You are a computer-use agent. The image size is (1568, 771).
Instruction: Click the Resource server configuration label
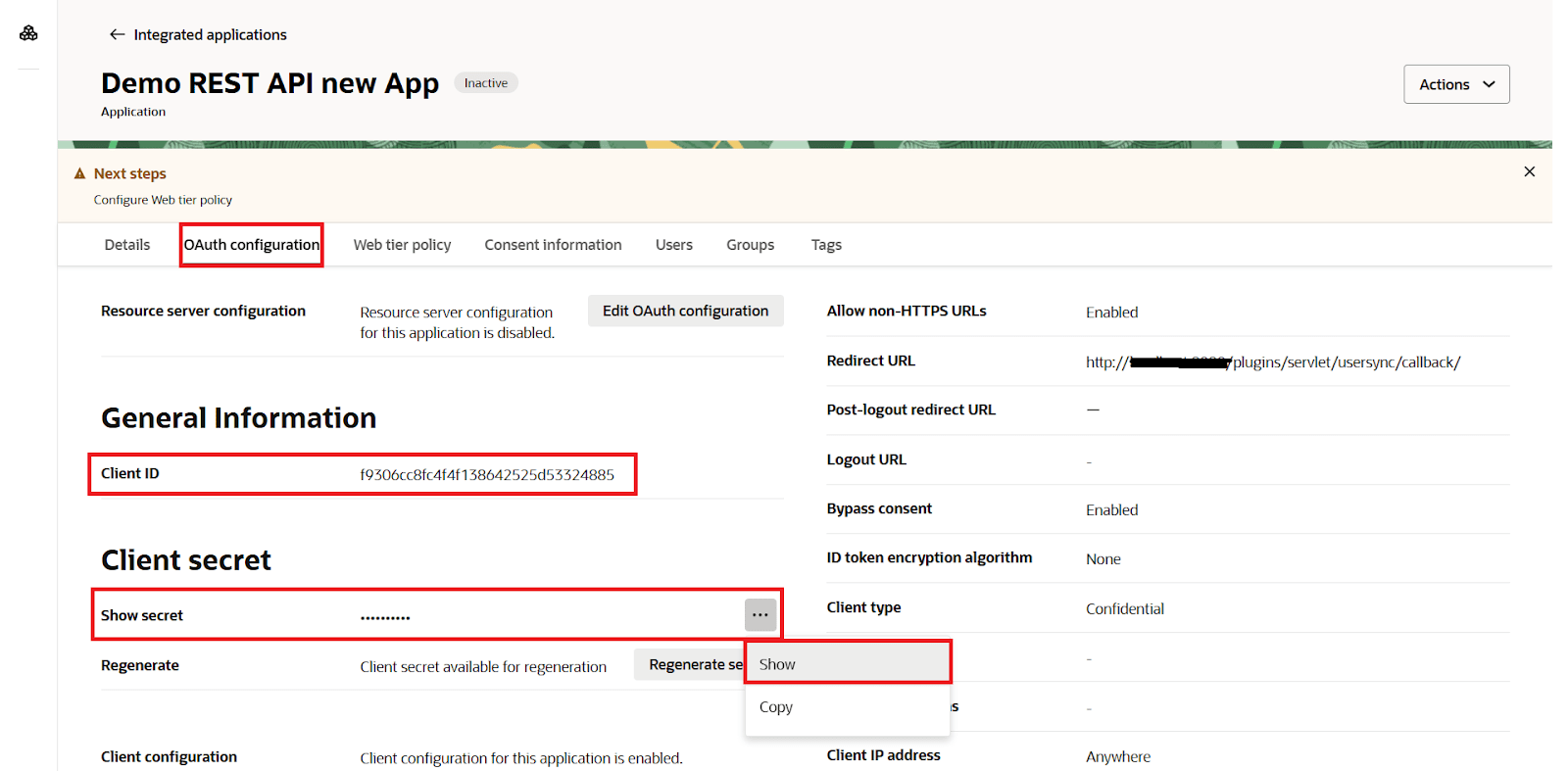203,311
